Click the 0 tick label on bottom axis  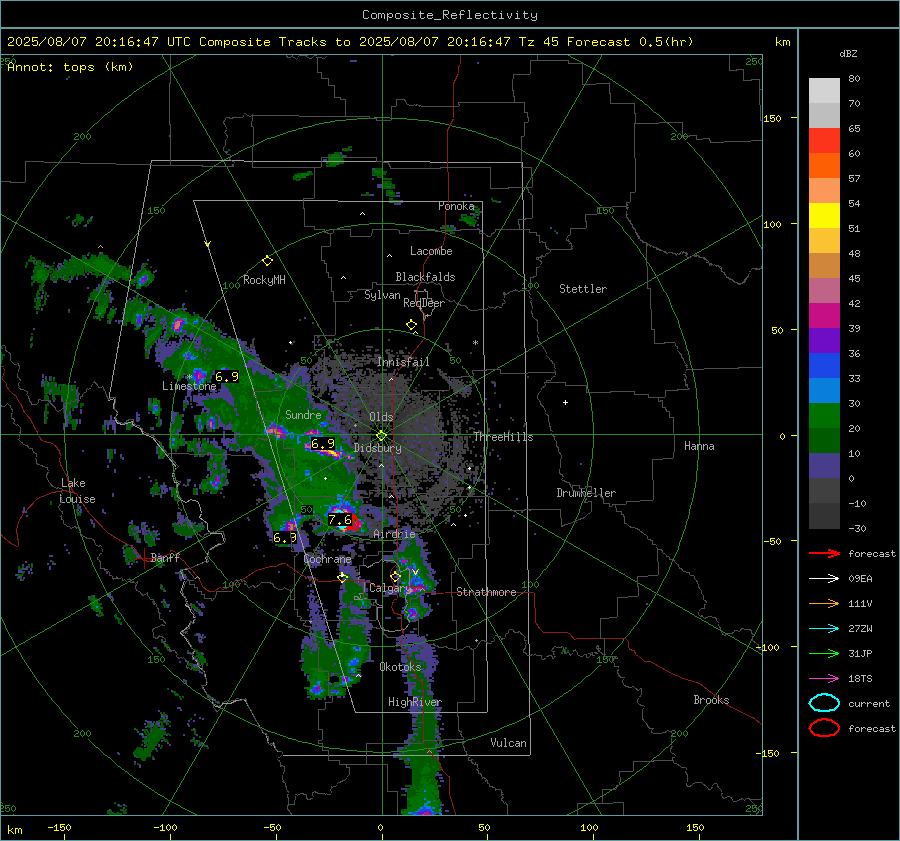[381, 827]
